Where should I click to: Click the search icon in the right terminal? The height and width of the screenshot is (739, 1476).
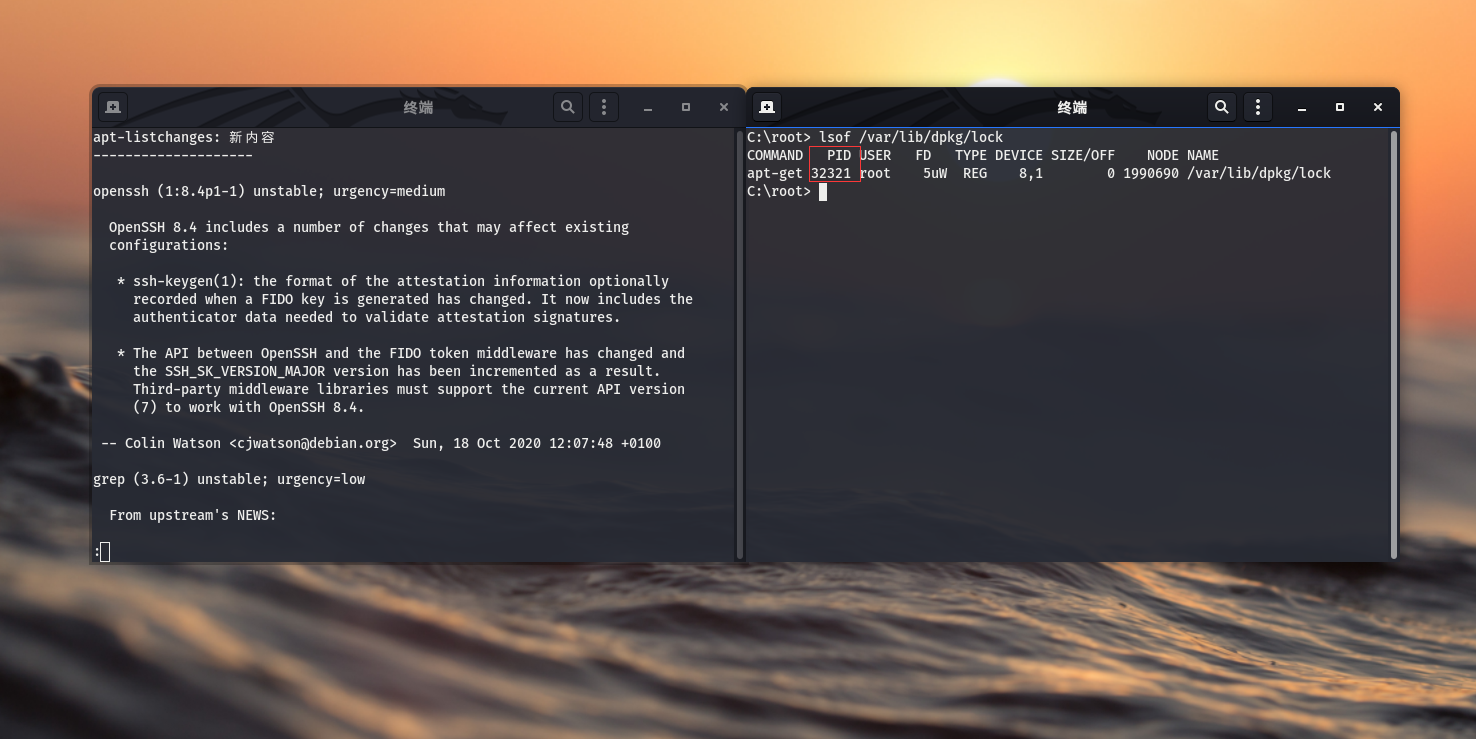click(x=1221, y=107)
